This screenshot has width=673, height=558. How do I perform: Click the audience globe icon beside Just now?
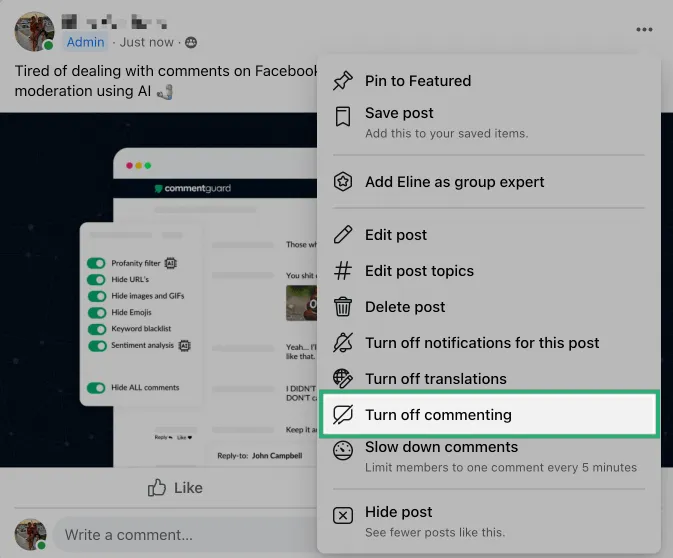click(x=191, y=42)
